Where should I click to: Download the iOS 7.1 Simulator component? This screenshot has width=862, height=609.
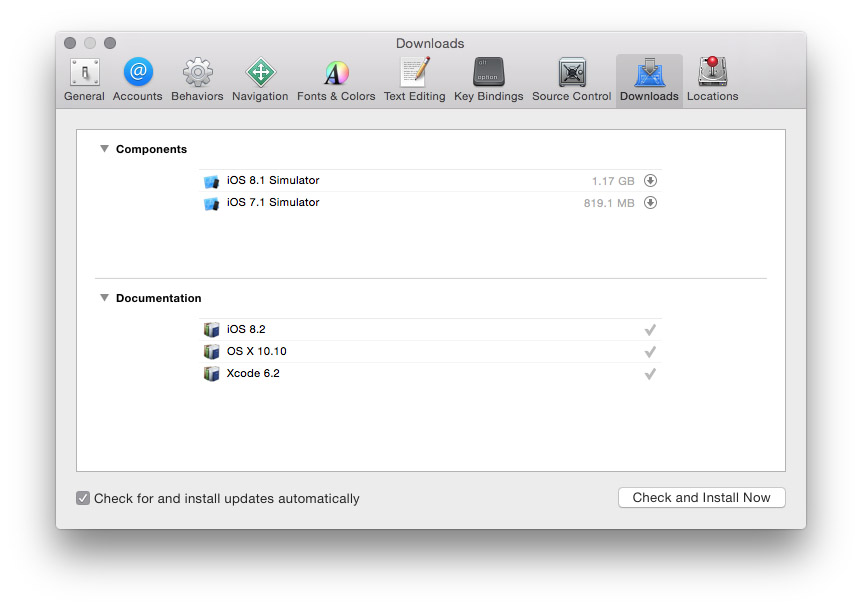click(x=650, y=202)
